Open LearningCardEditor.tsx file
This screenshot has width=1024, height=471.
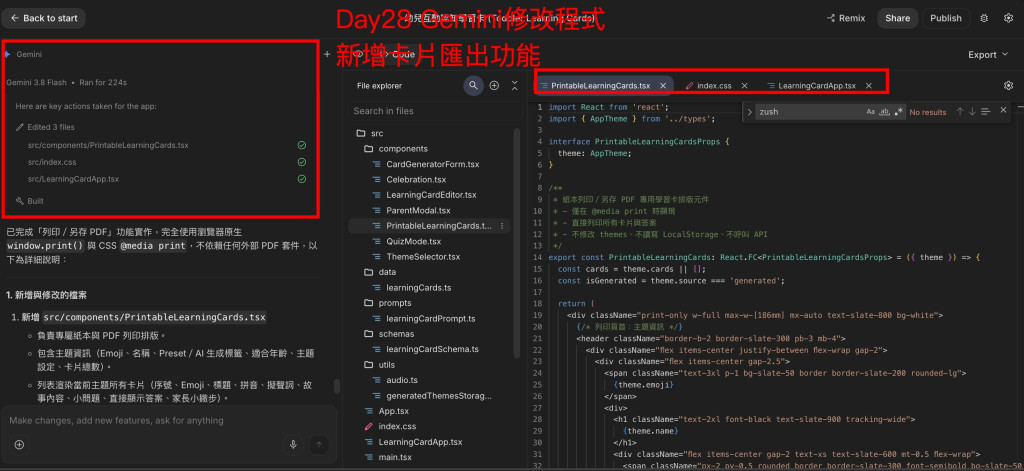pyautogui.click(x=431, y=195)
